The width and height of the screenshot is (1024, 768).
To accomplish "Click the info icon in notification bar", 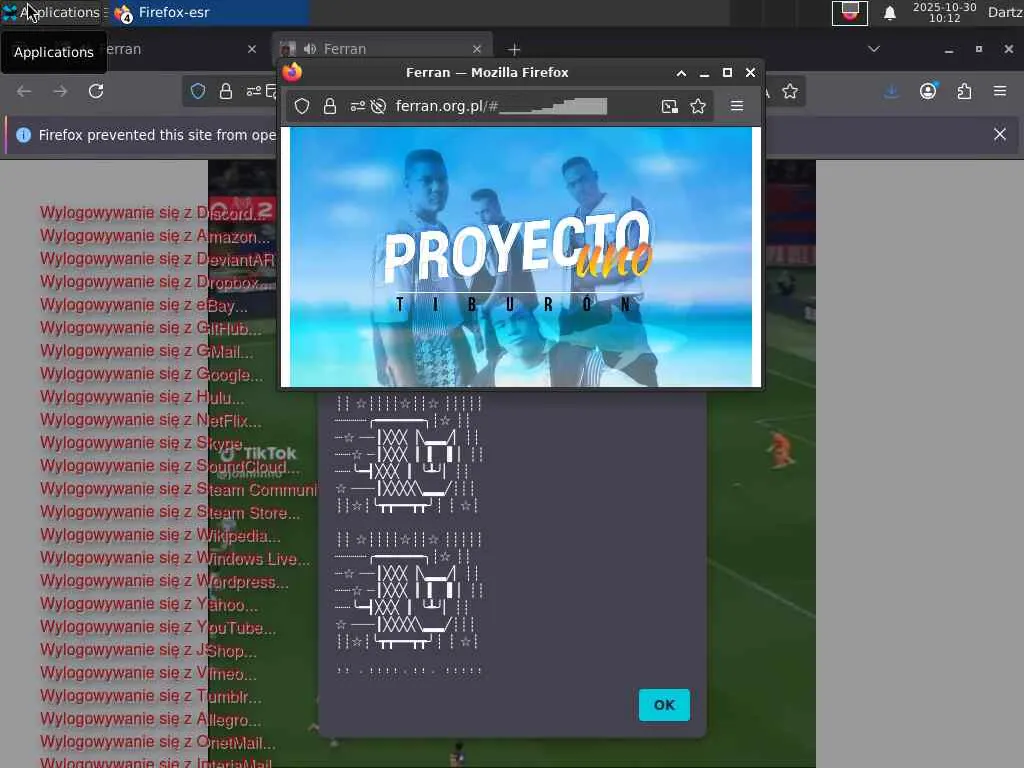I will pyautogui.click(x=24, y=135).
